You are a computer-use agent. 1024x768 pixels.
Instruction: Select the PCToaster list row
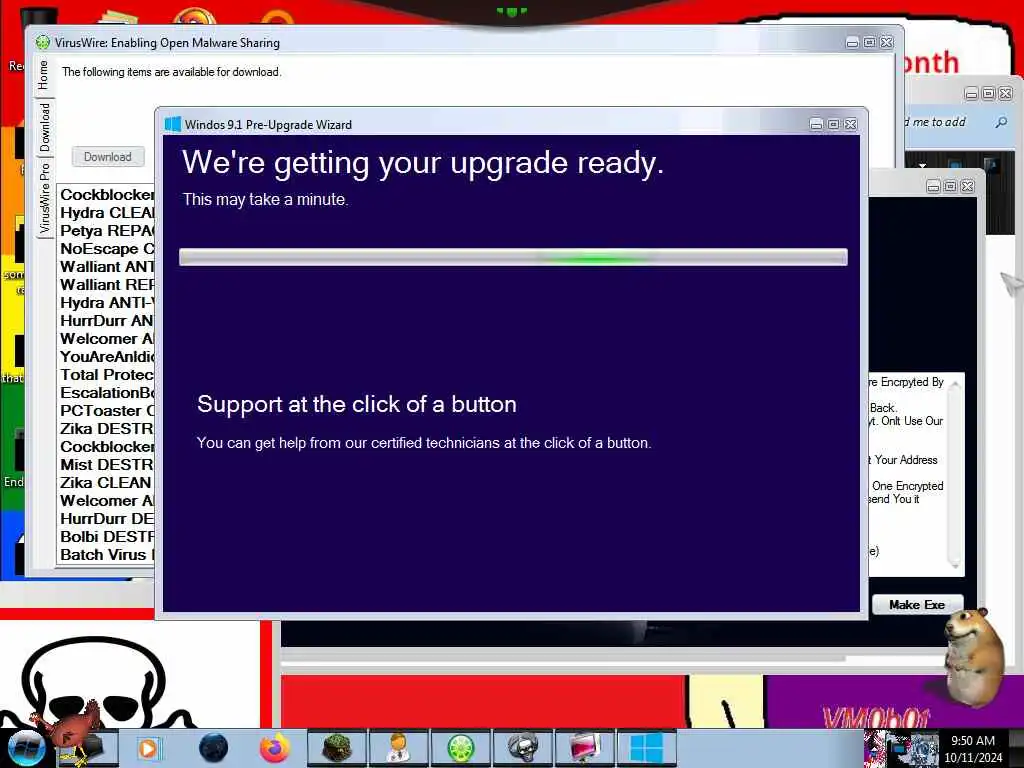pos(107,410)
